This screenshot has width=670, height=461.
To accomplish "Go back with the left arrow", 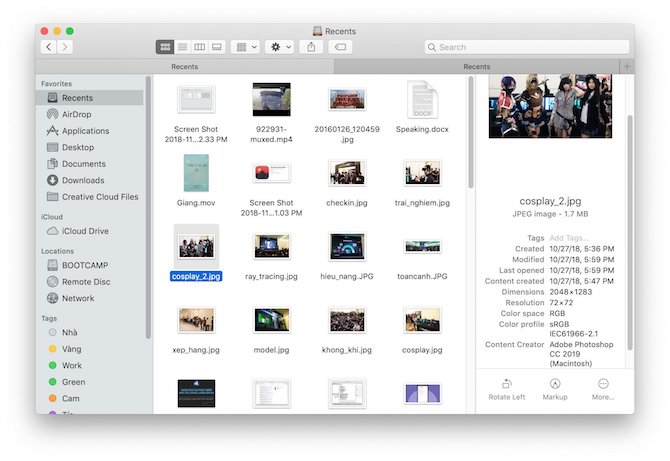I will pos(48,47).
